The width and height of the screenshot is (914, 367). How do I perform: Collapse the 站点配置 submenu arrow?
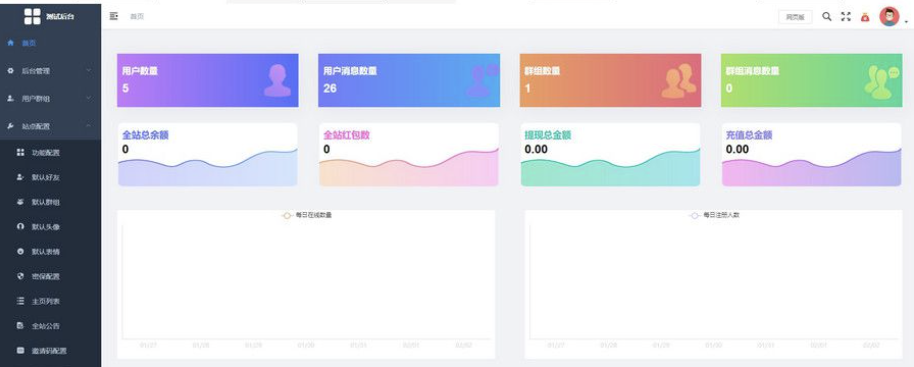(x=88, y=126)
